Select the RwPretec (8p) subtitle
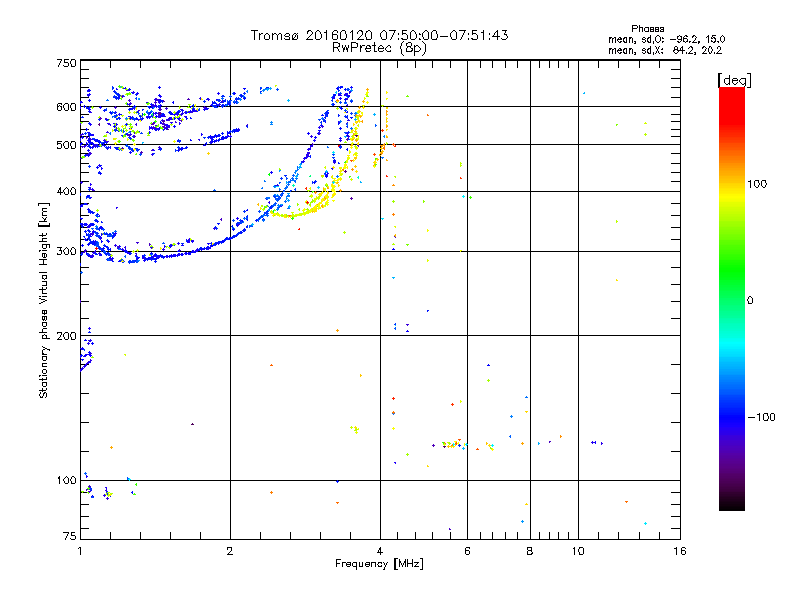Screen dimensions: 800x600 pos(379,48)
